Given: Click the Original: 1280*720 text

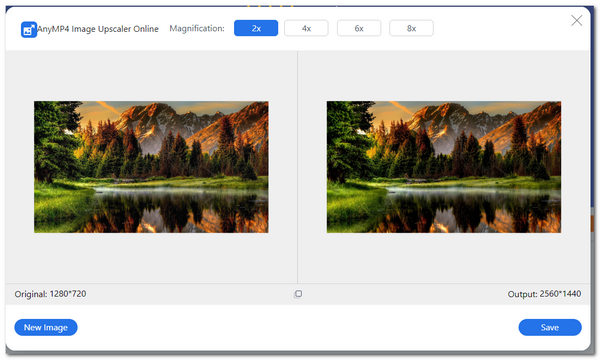Looking at the screenshot, I should [50, 294].
